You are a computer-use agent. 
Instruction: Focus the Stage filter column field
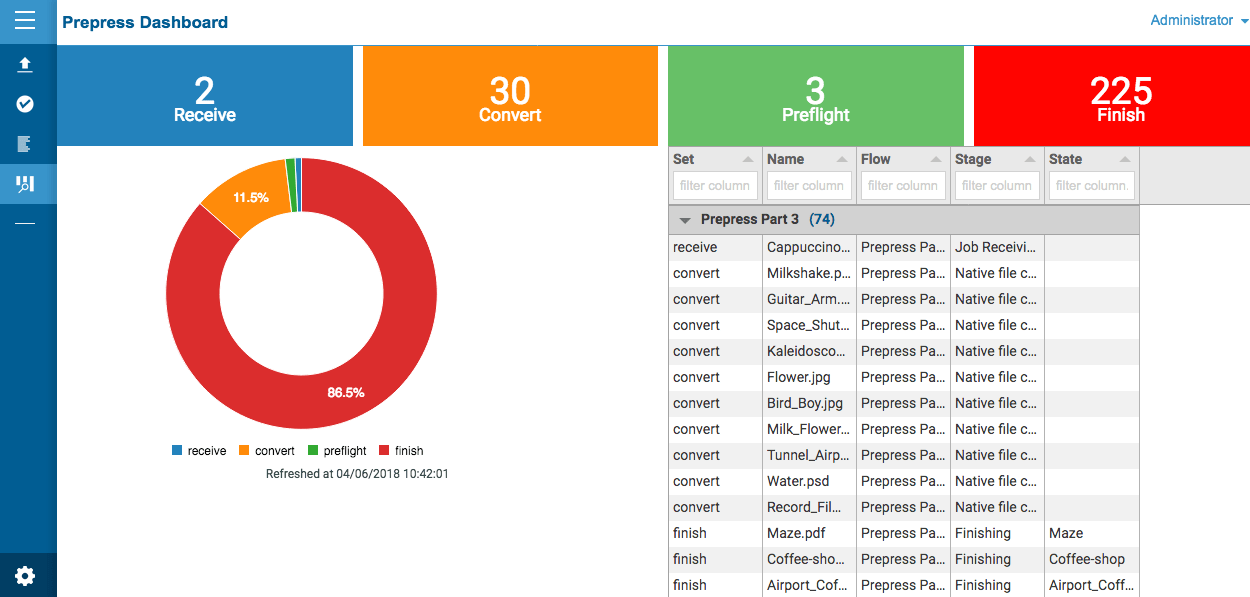click(997, 185)
